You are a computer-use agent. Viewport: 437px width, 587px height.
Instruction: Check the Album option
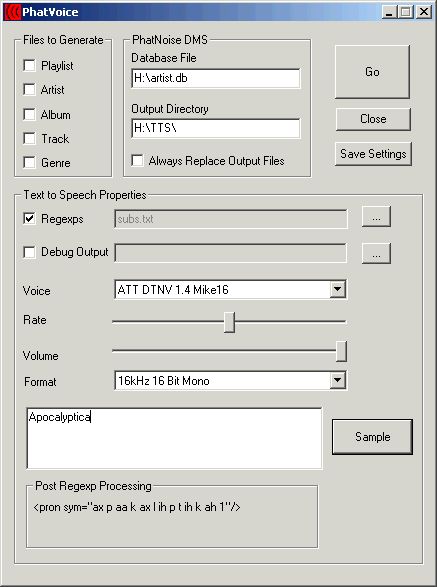29,114
